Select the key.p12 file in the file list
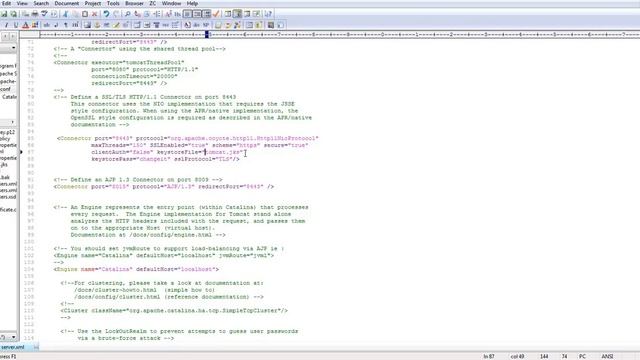Image resolution: width=640 pixels, height=360 pixels. click(x=7, y=132)
